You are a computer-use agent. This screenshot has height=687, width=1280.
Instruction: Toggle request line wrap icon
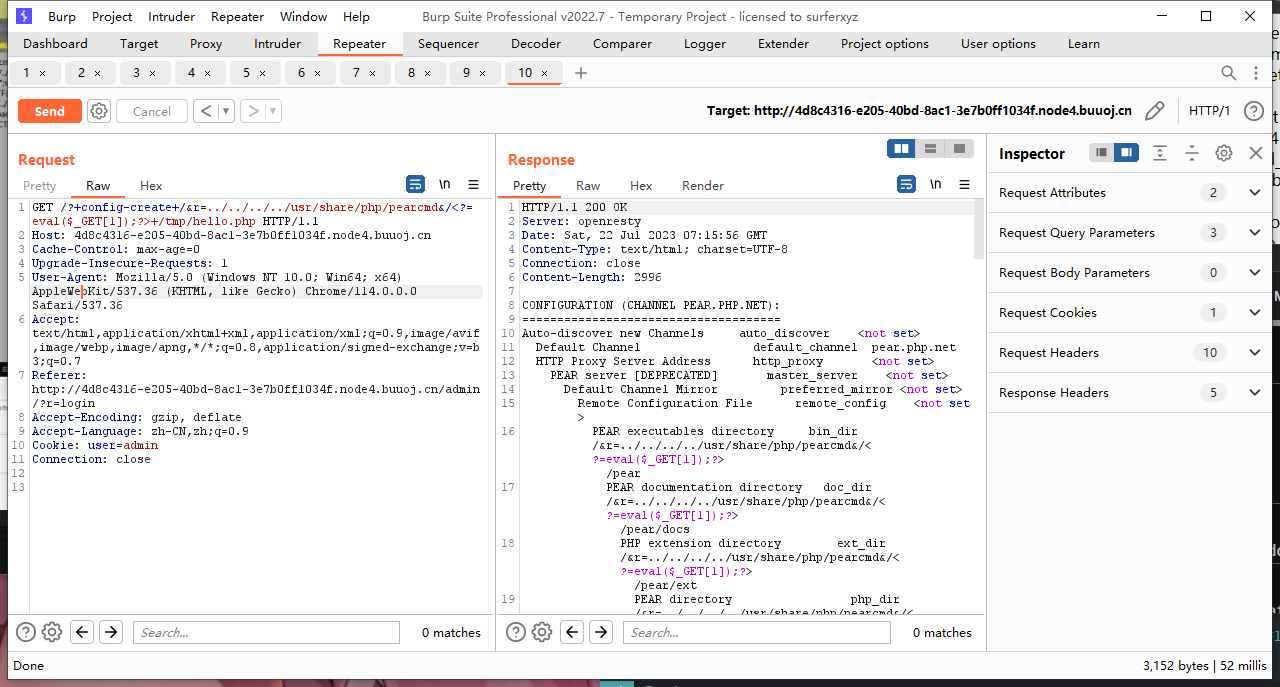tap(415, 184)
